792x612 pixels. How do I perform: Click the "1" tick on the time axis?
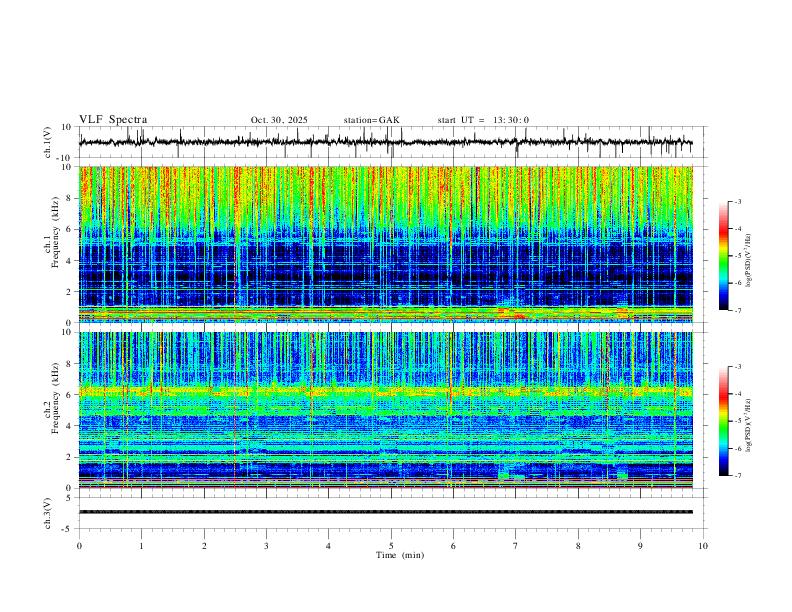coord(141,546)
